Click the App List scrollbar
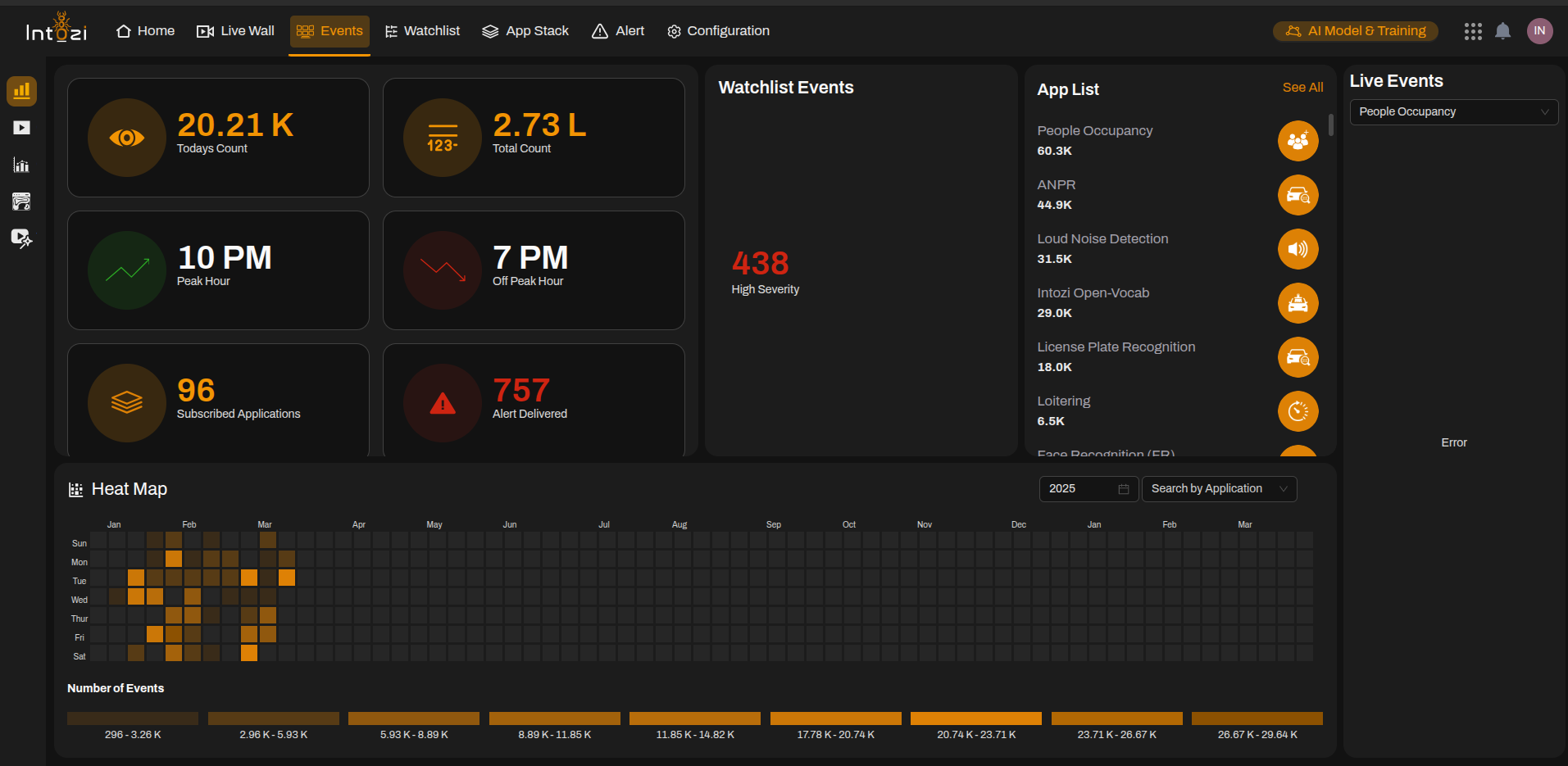This screenshot has width=1568, height=766. [1330, 125]
